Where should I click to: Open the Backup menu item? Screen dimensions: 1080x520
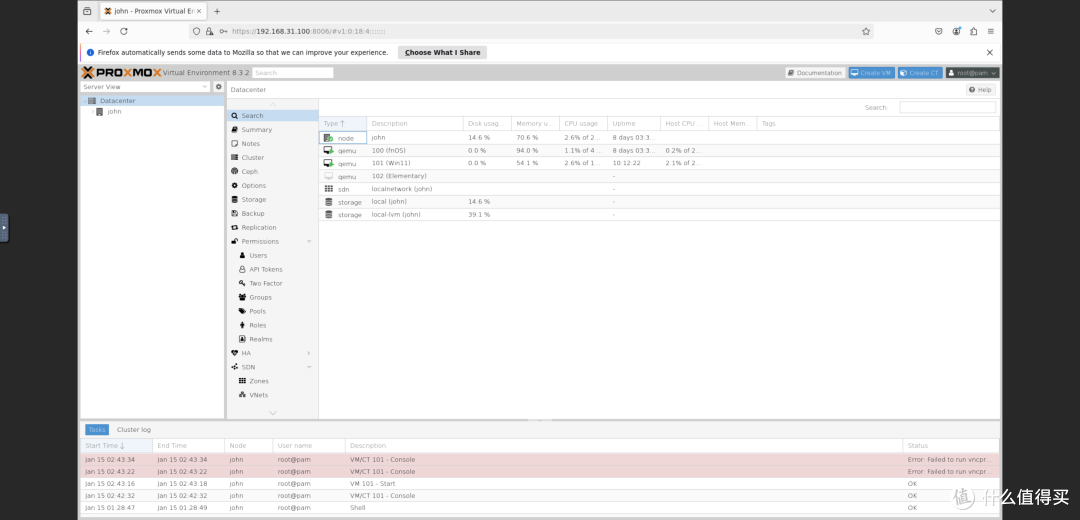tap(273, 214)
